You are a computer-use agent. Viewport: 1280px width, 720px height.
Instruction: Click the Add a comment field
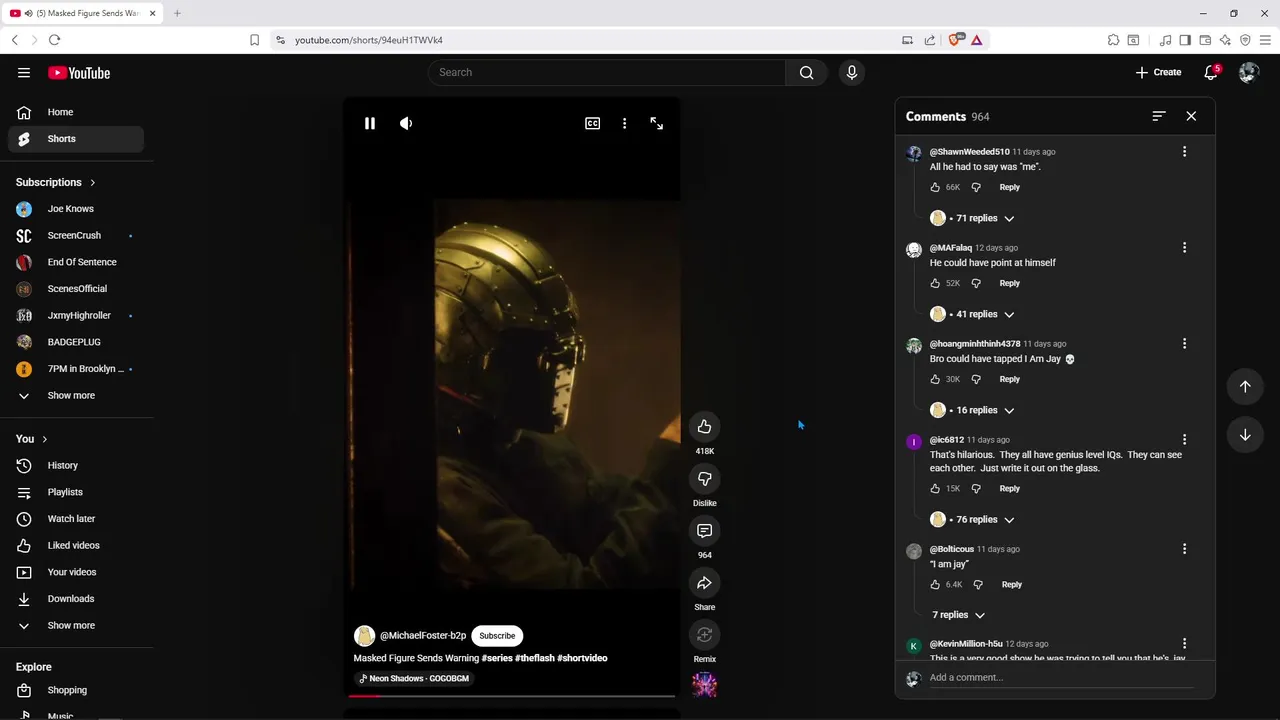pos(1061,678)
